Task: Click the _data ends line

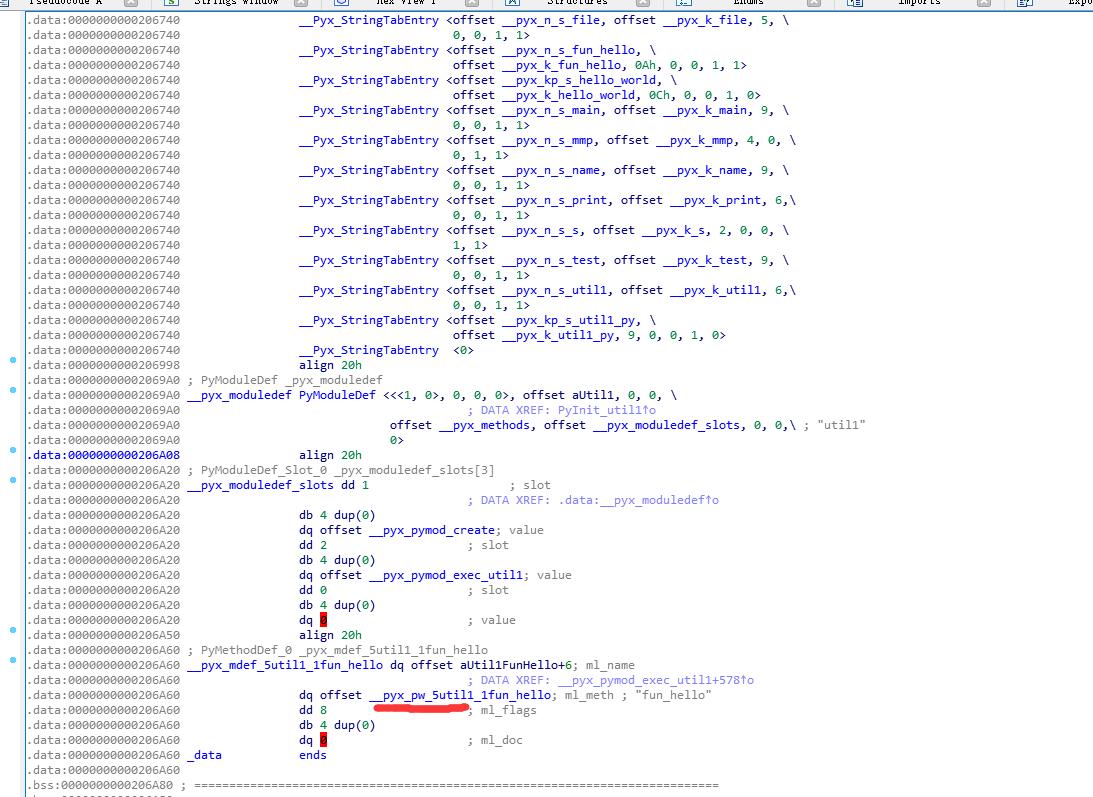Action: point(257,755)
